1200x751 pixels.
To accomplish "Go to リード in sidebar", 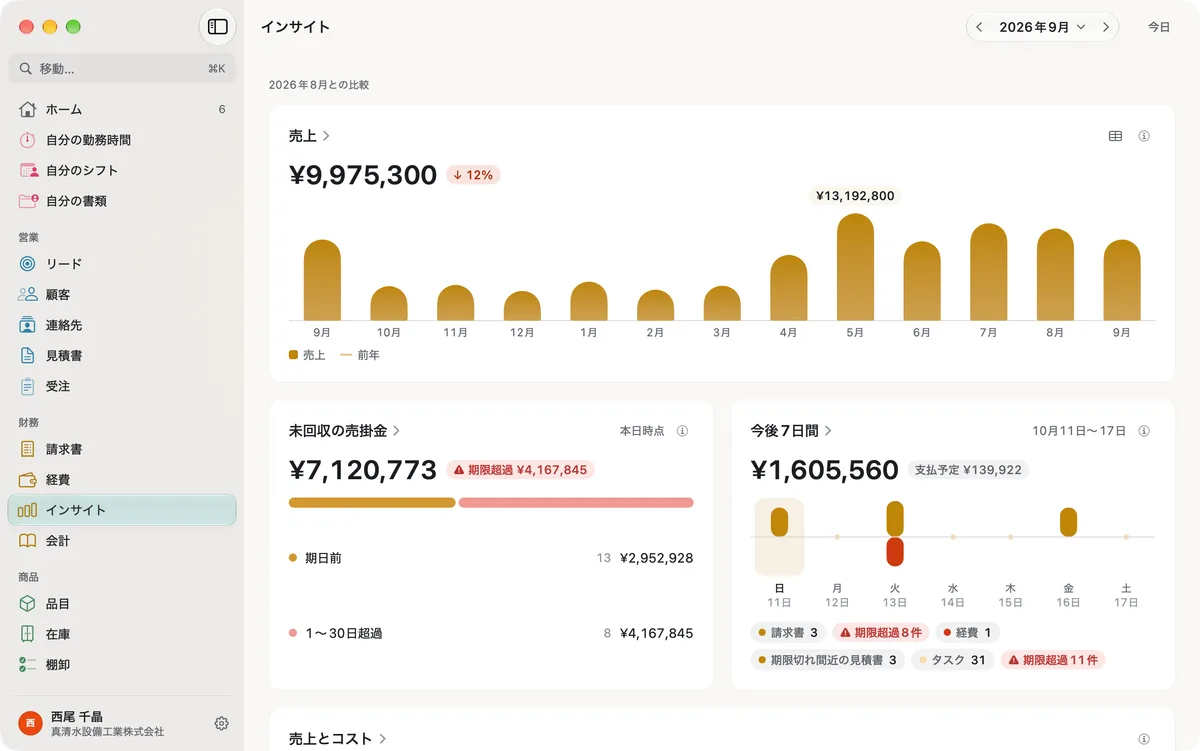I will point(122,264).
